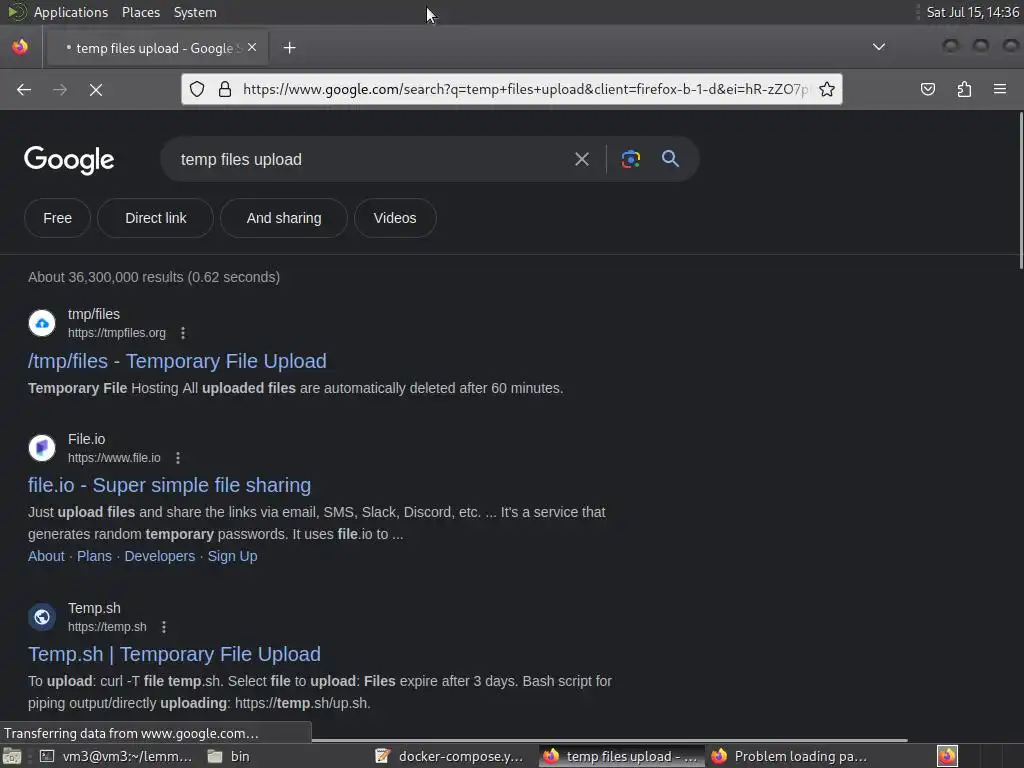Open Firefox application hamburger menu

1000,89
